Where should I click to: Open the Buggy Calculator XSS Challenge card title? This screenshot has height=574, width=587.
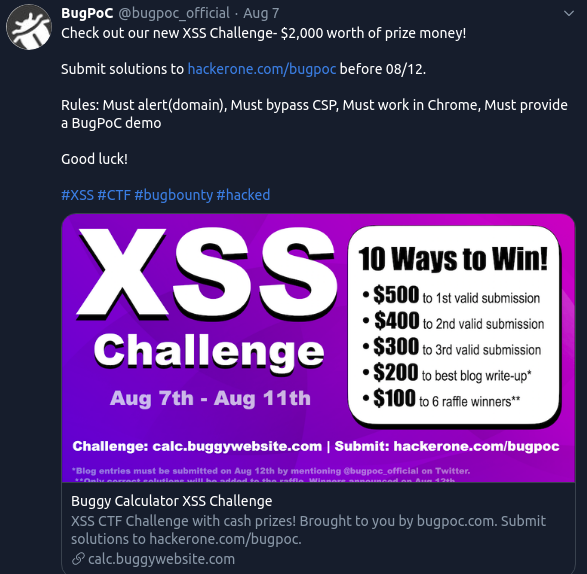[171, 501]
